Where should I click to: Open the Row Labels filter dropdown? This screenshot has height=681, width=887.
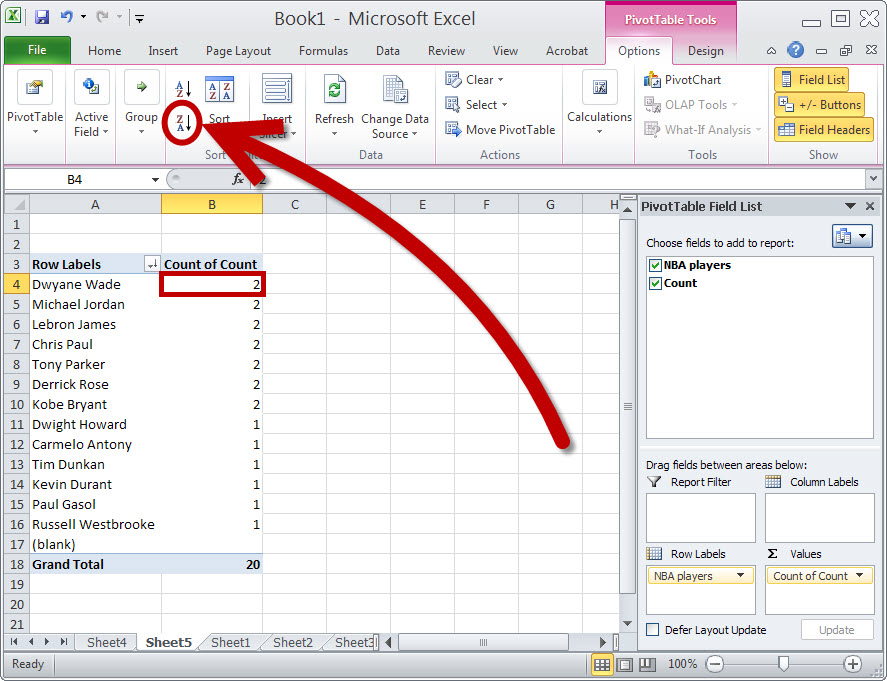[x=152, y=264]
